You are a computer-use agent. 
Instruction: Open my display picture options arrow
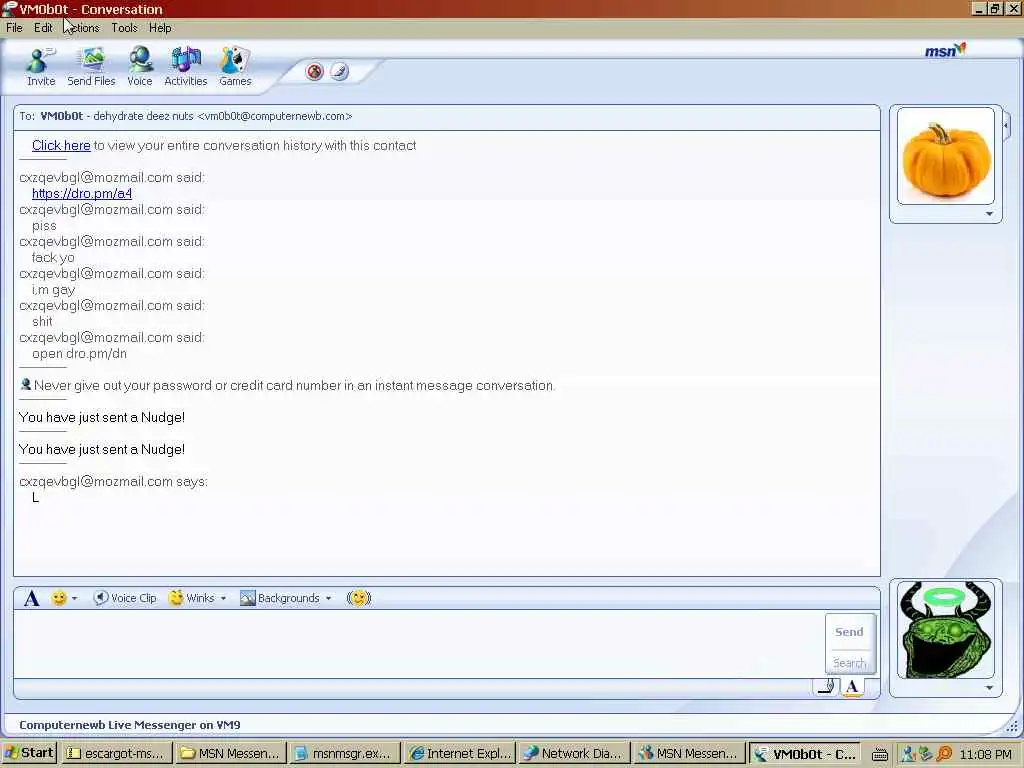point(989,688)
